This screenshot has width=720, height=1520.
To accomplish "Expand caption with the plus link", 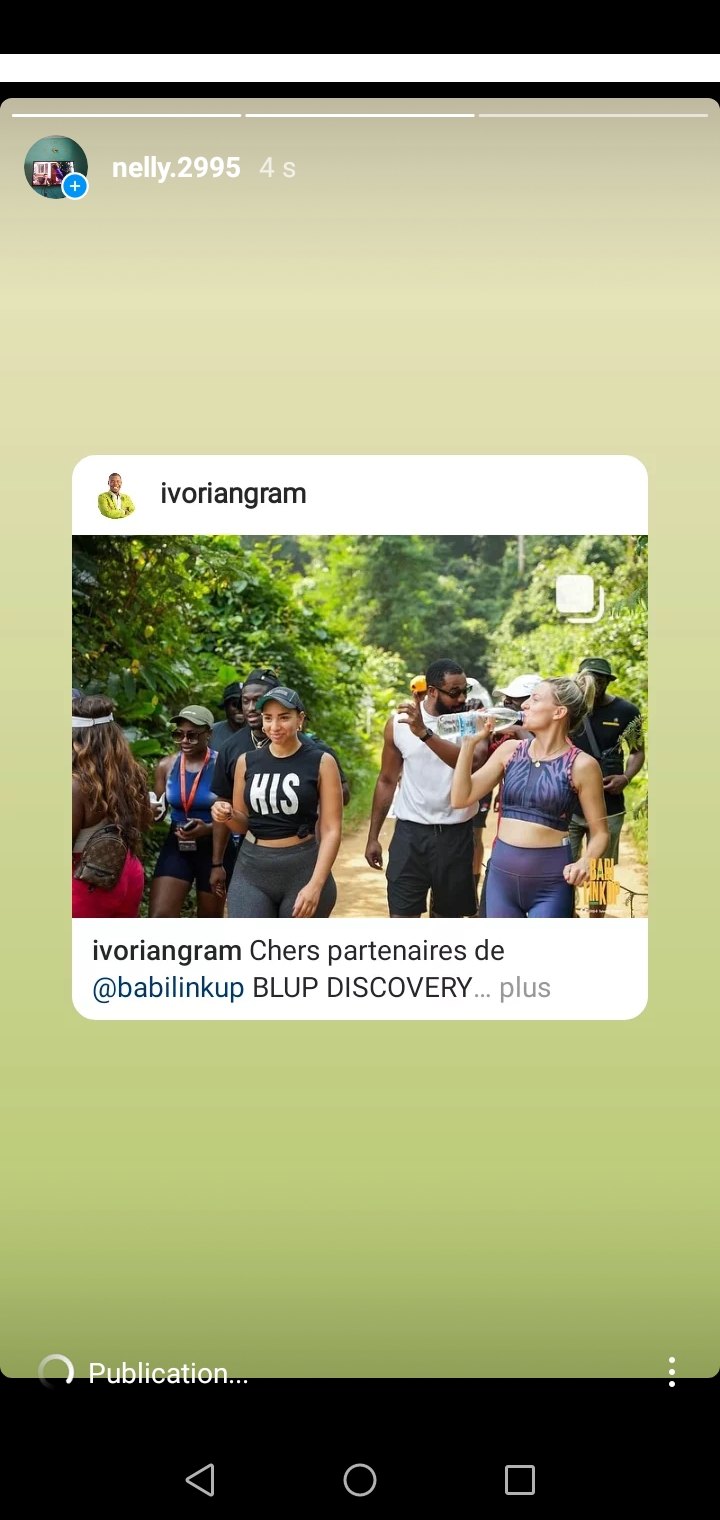I will coord(525,988).
